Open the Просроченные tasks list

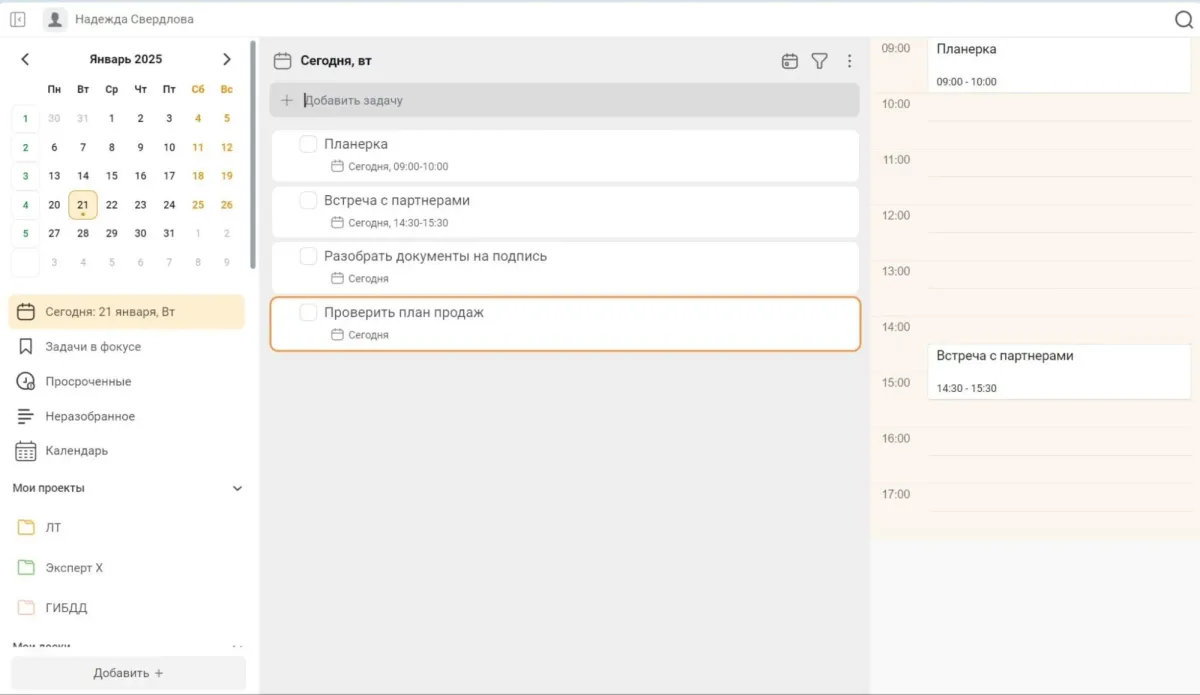click(88, 382)
